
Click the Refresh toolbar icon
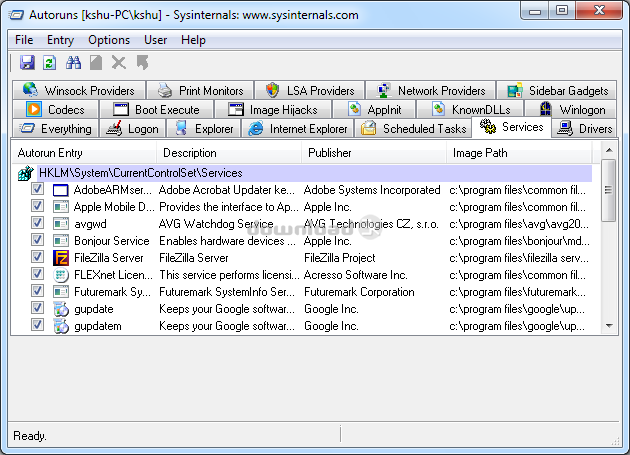tap(49, 63)
